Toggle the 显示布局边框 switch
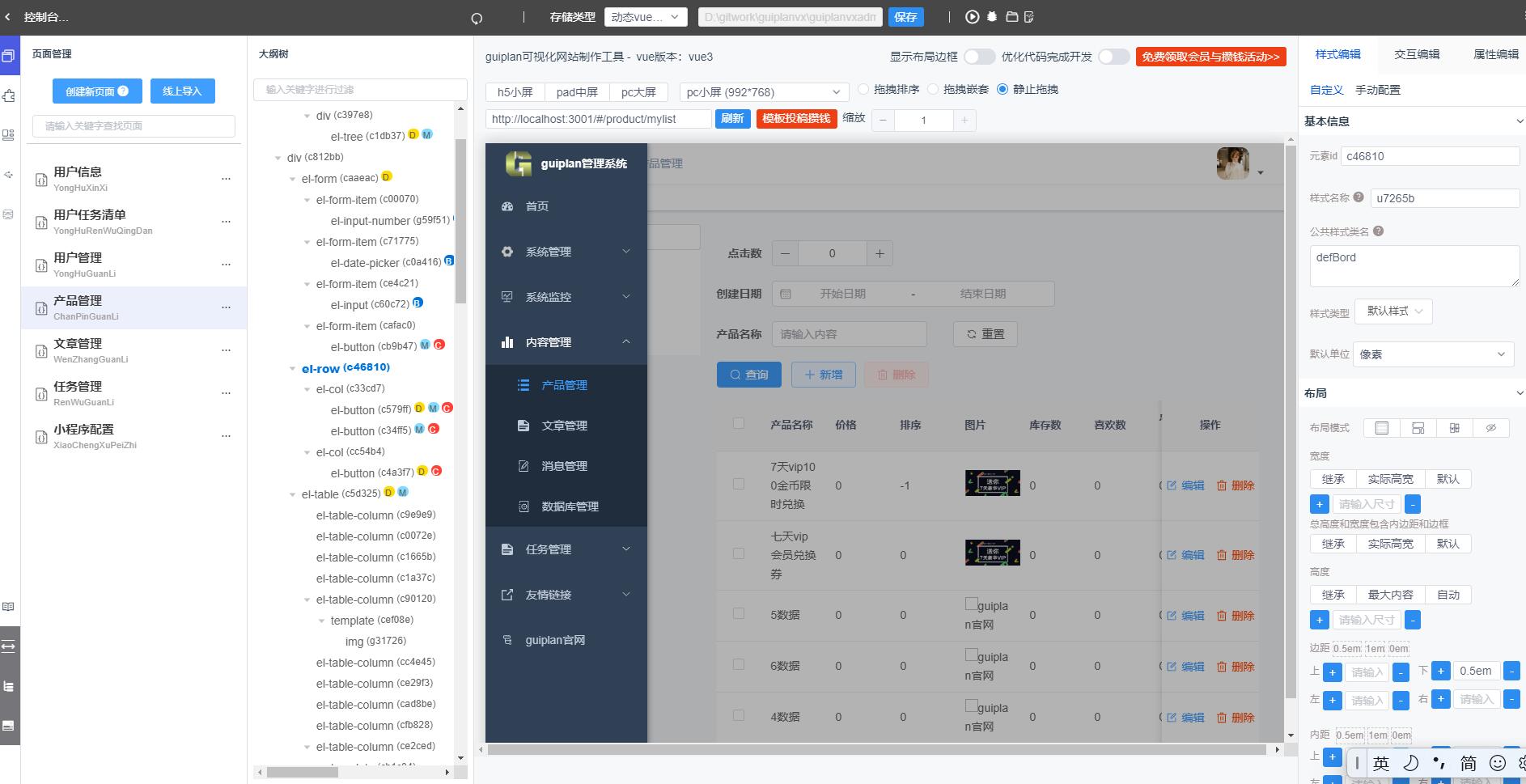1526x784 pixels. click(978, 57)
